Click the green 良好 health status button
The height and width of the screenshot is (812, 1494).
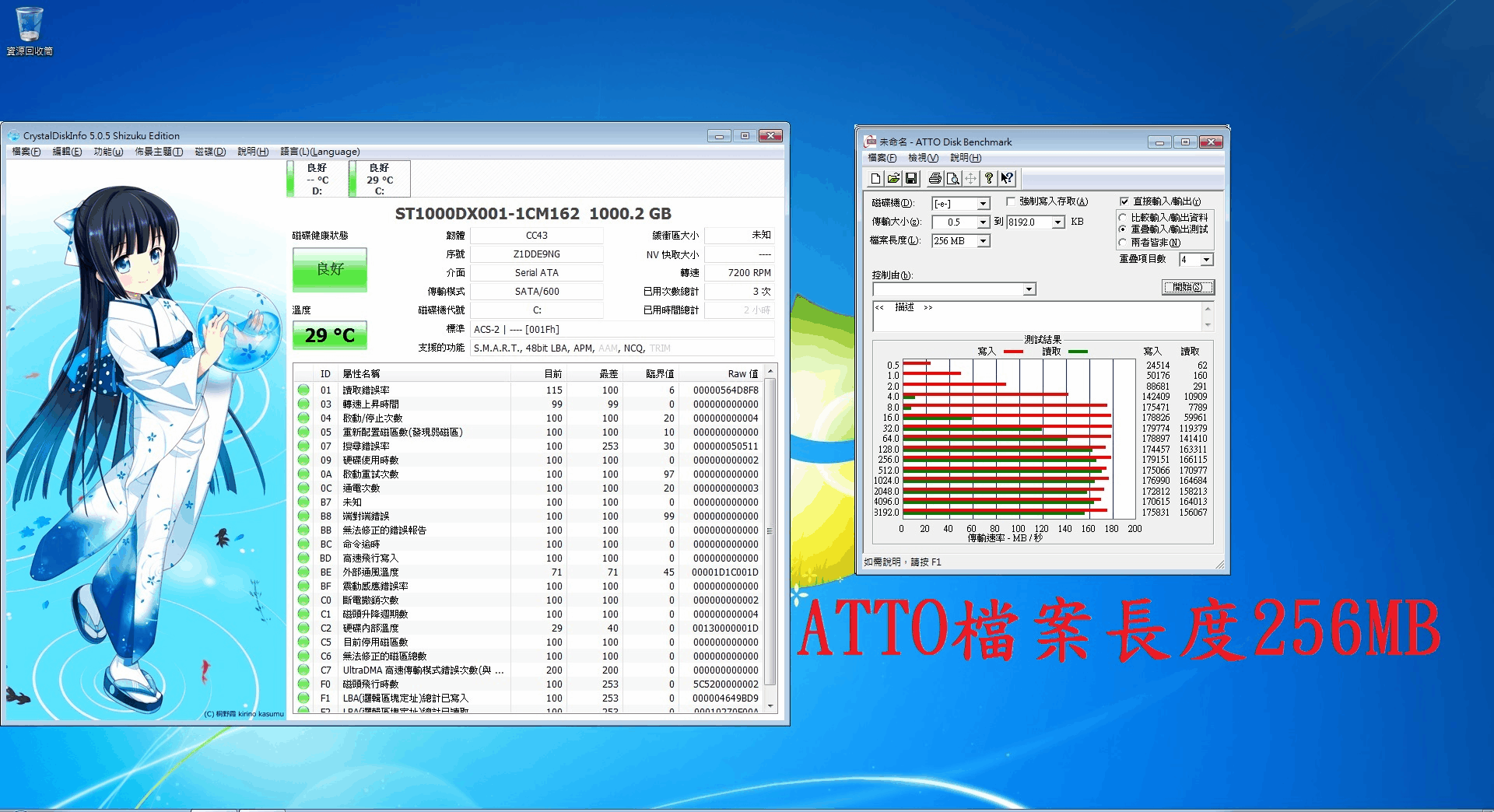330,269
